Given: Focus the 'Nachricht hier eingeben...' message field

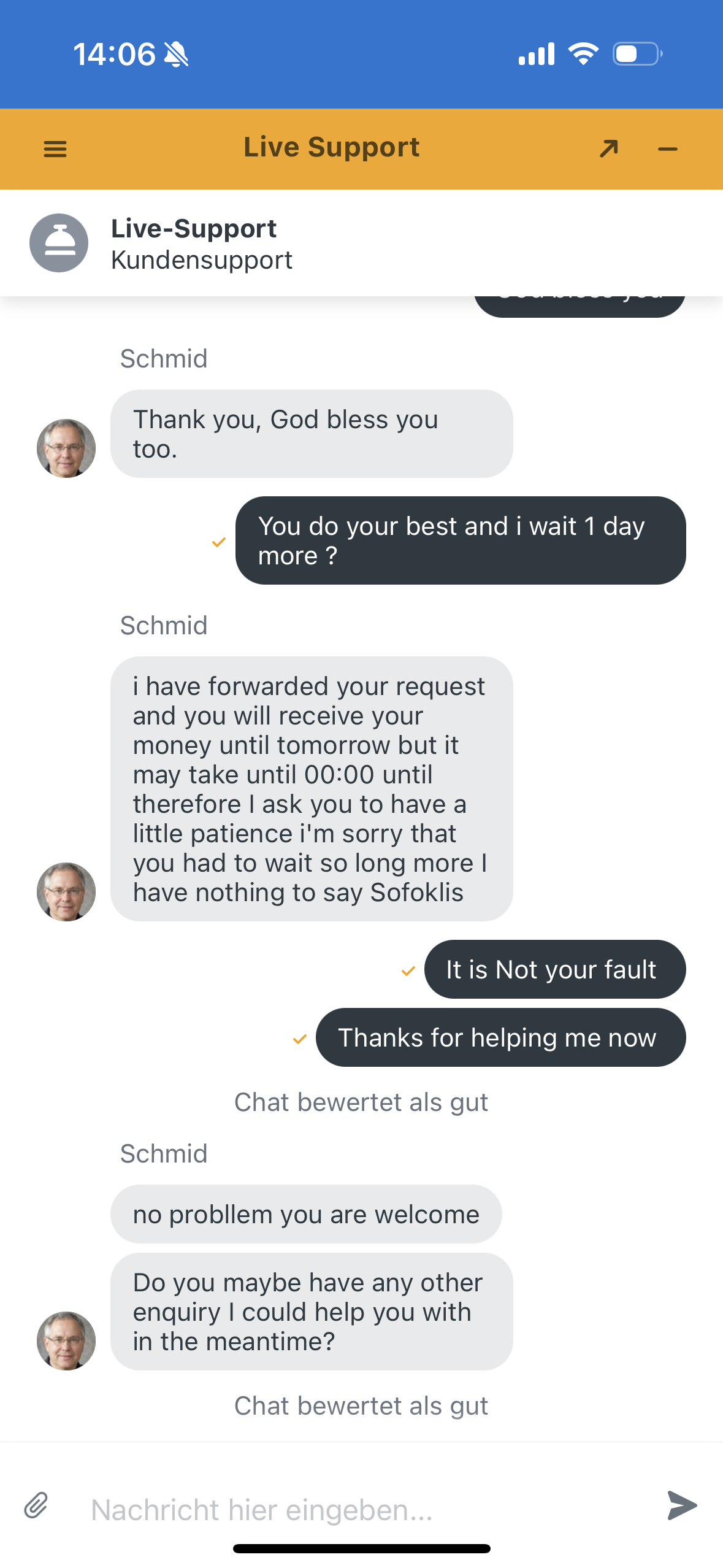Looking at the screenshot, I should [362, 1509].
